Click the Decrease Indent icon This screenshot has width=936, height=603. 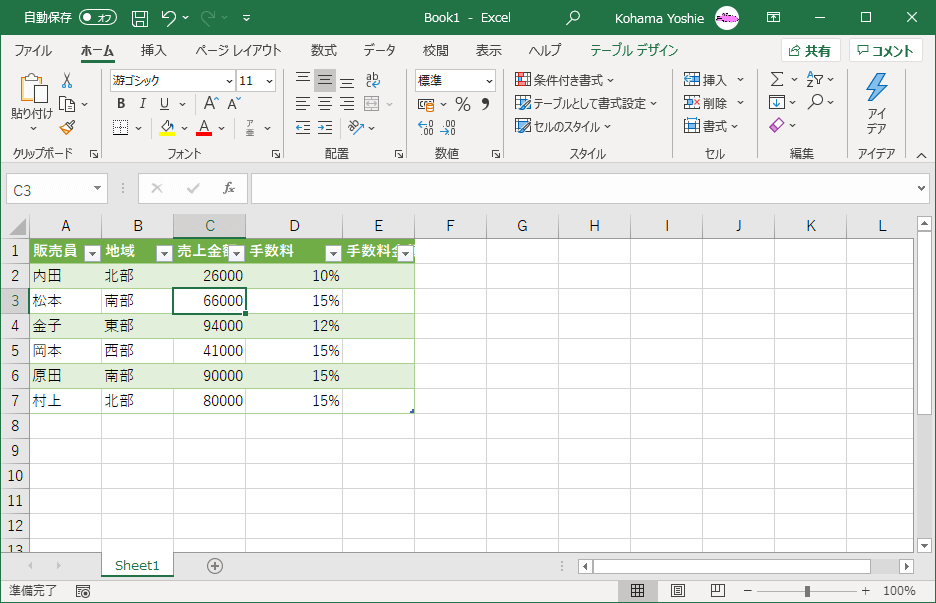(x=303, y=127)
